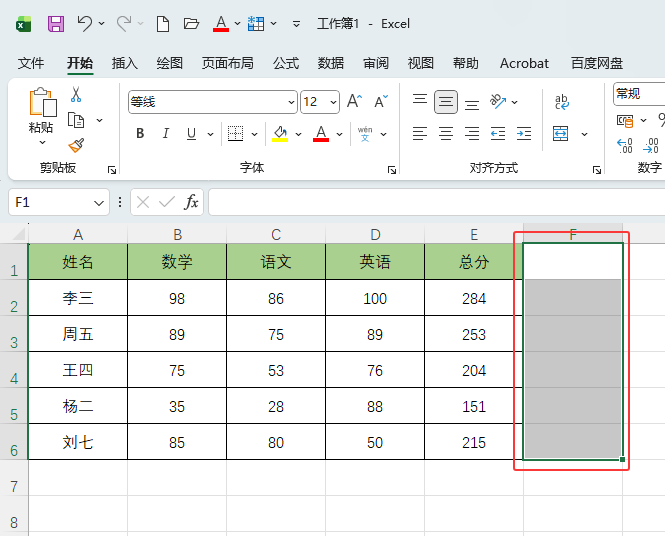Open the Acrobat tab
Image resolution: width=665 pixels, height=536 pixels.
(x=524, y=63)
